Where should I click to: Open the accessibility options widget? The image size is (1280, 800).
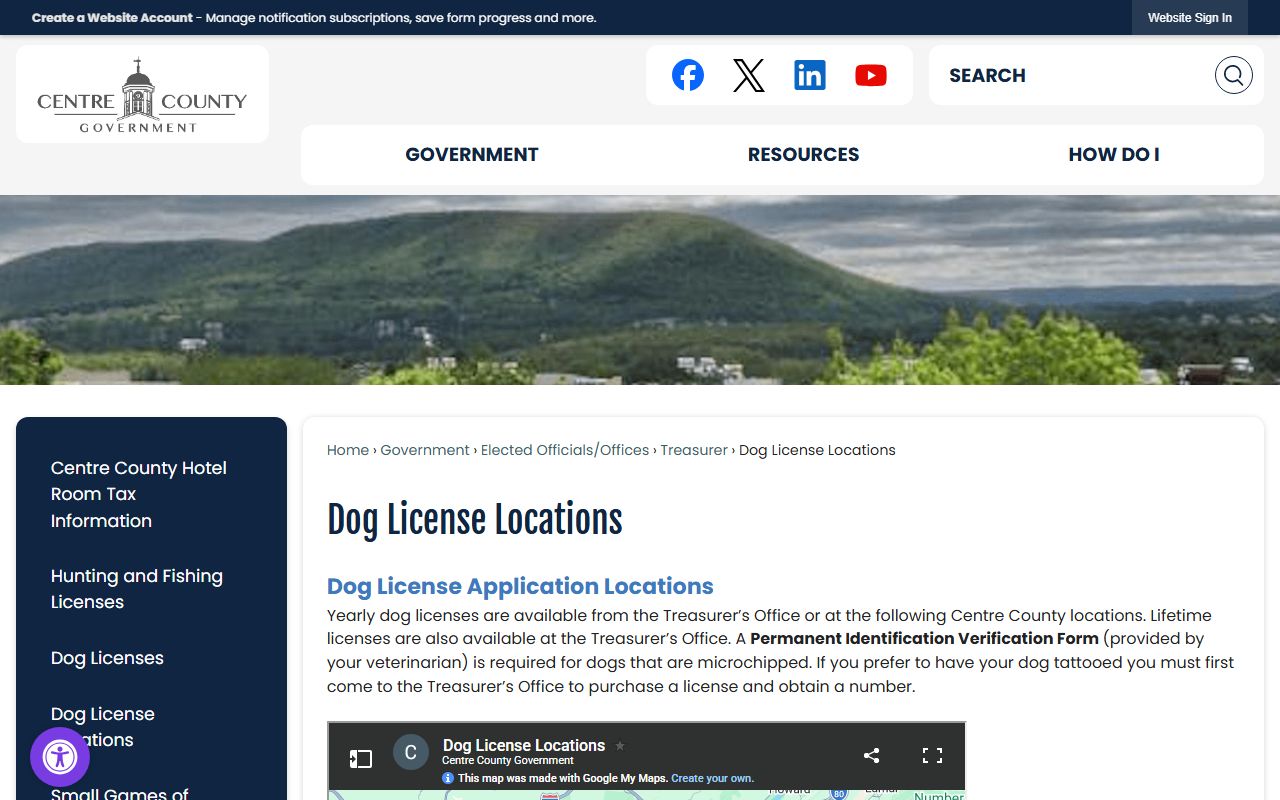point(60,757)
